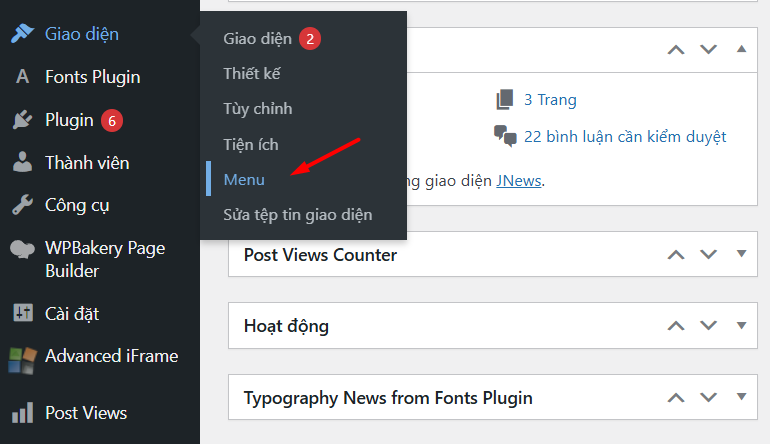Viewport: 770px width, 444px height.
Task: Select Giao diện submenu entry
Action: tap(257, 38)
